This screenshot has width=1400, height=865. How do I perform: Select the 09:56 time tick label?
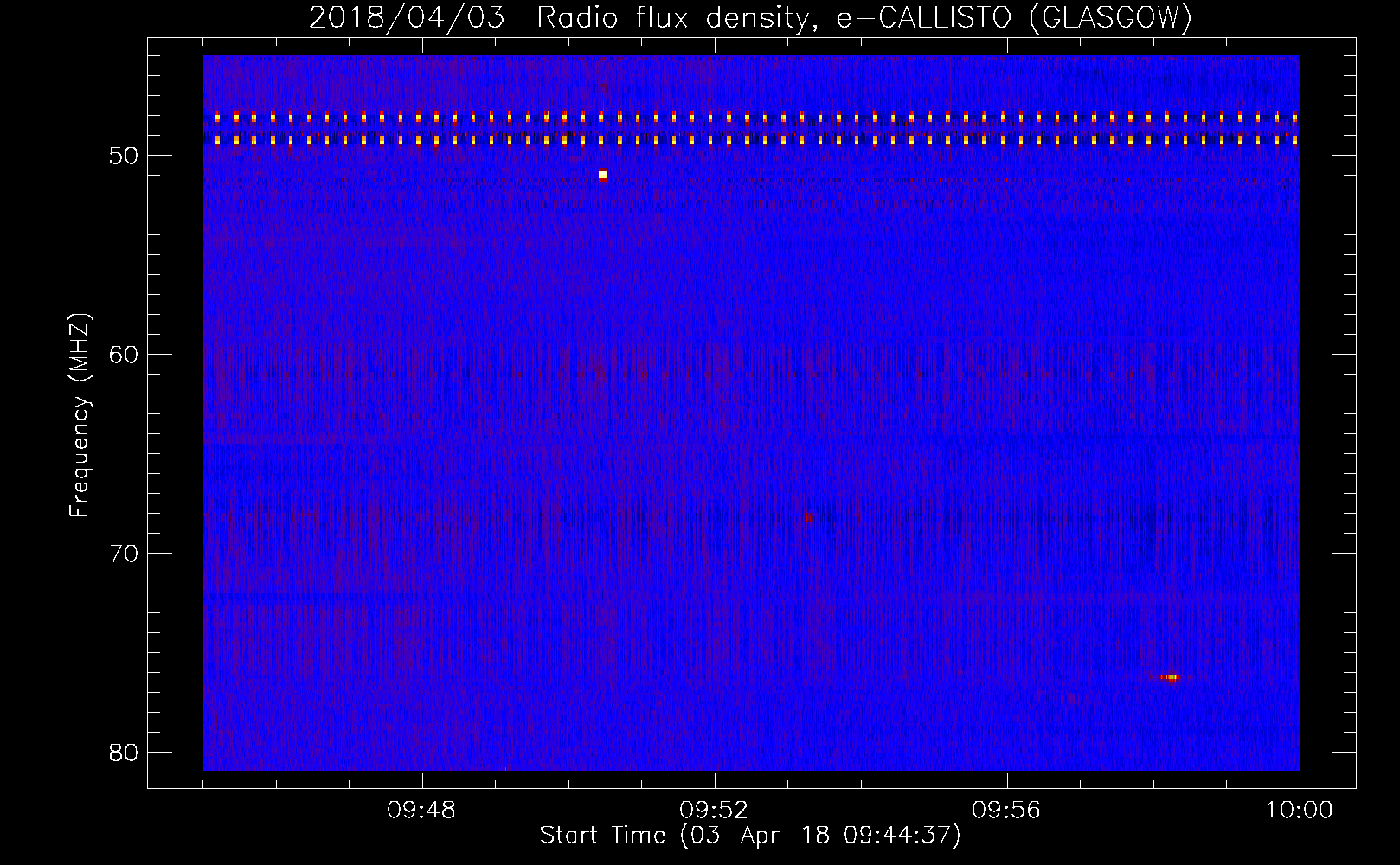(x=1006, y=811)
